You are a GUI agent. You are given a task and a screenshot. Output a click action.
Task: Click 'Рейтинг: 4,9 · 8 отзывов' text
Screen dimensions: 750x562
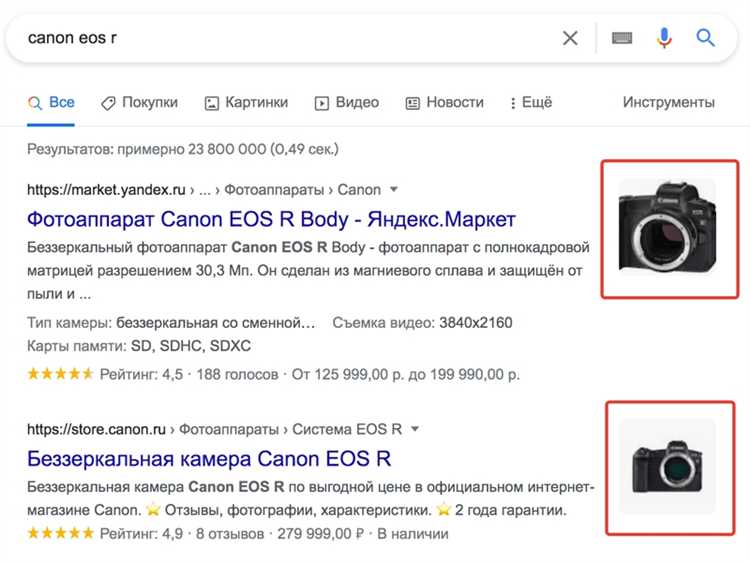(182, 533)
